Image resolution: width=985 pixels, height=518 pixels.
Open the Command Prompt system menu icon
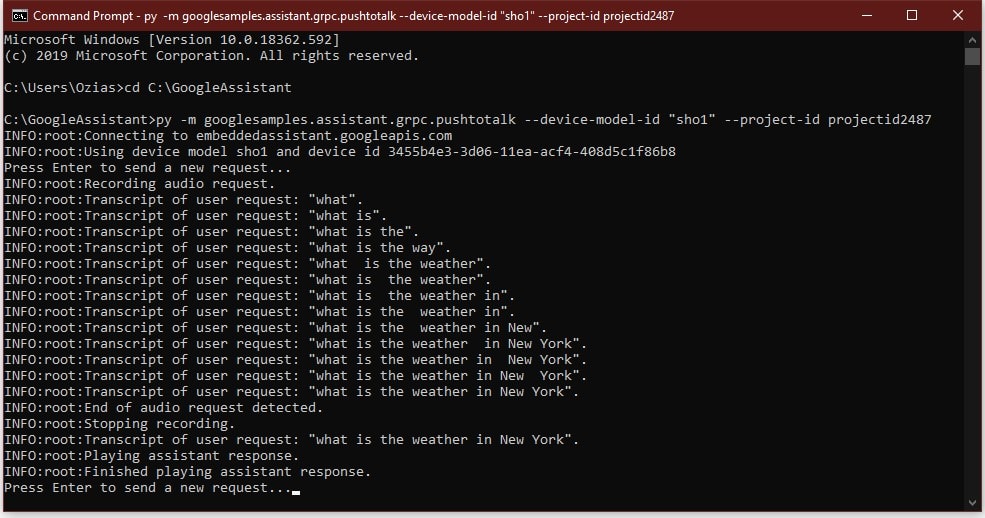pyautogui.click(x=19, y=16)
